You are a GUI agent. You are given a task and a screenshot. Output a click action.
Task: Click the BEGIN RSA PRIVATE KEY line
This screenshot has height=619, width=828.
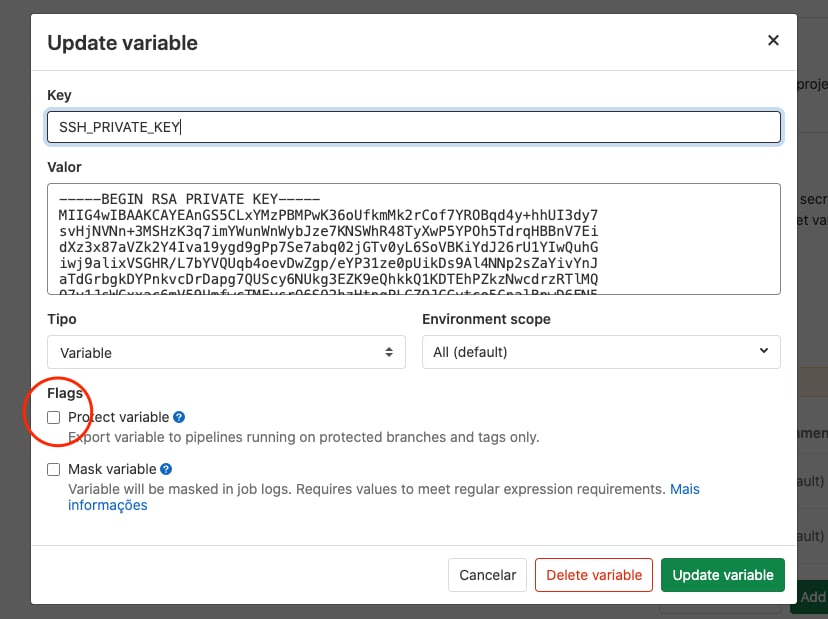(x=189, y=199)
